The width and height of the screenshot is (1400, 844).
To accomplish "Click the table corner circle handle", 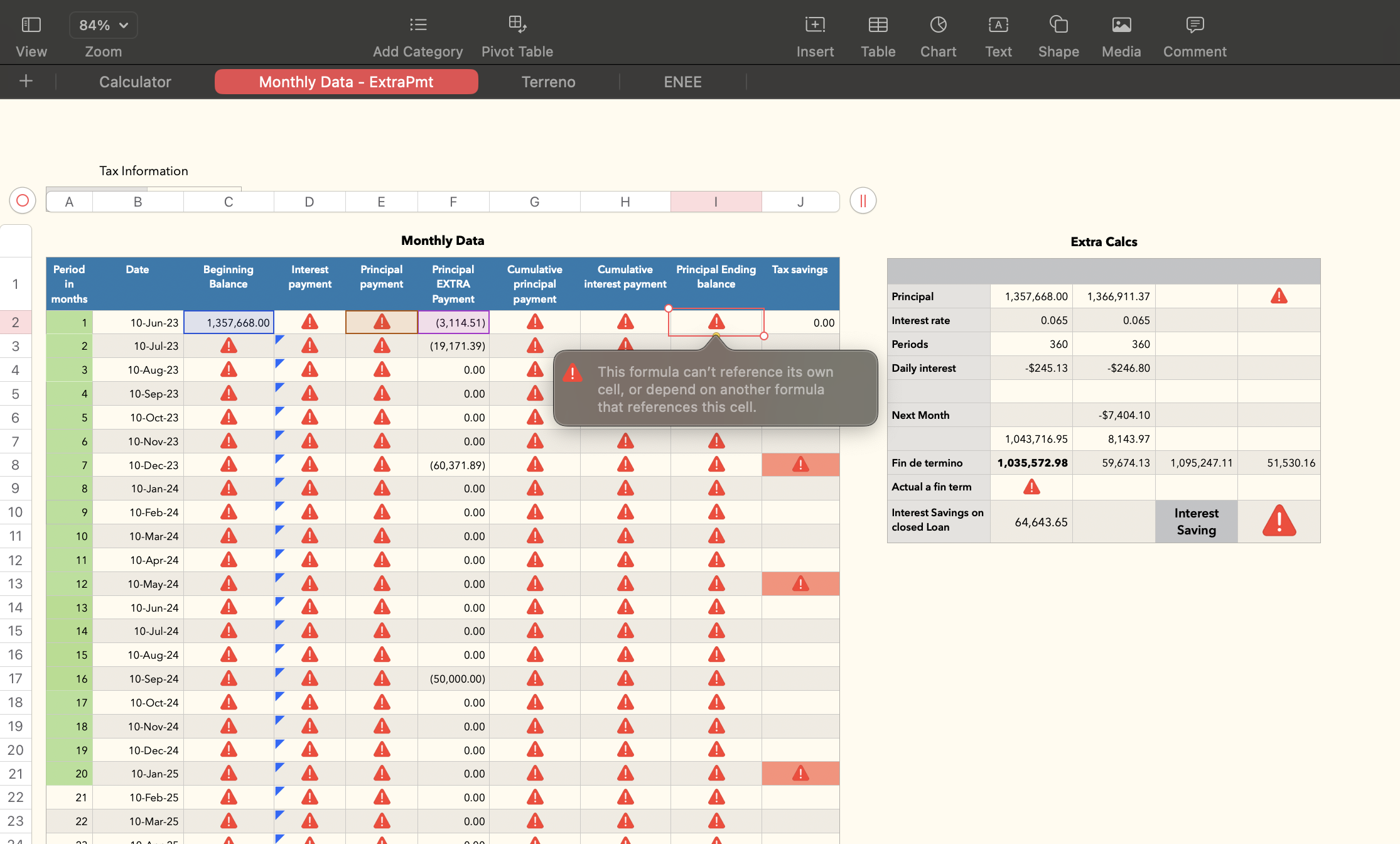I will [23, 201].
